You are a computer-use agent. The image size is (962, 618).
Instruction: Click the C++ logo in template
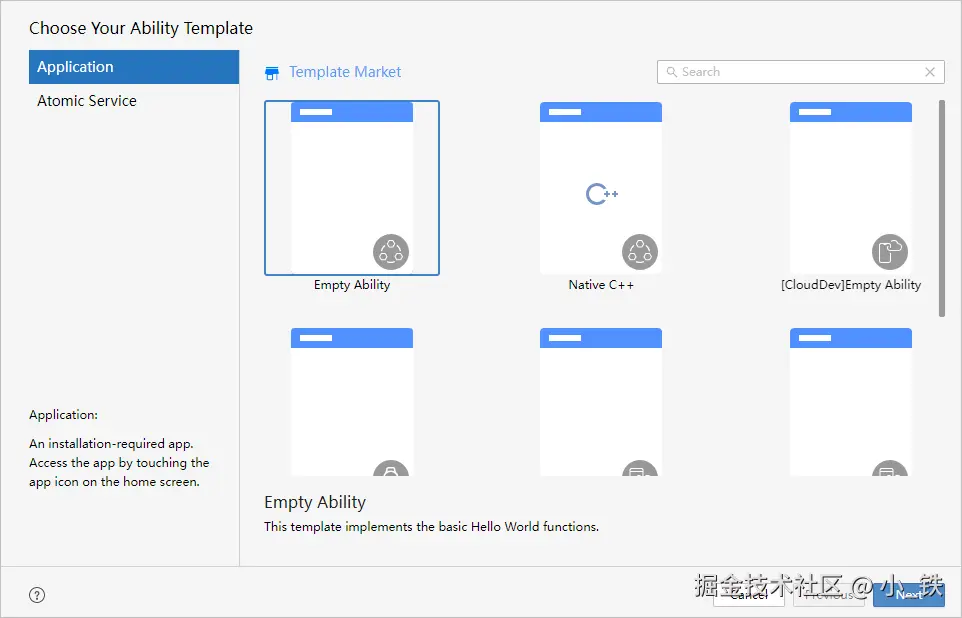tap(602, 194)
